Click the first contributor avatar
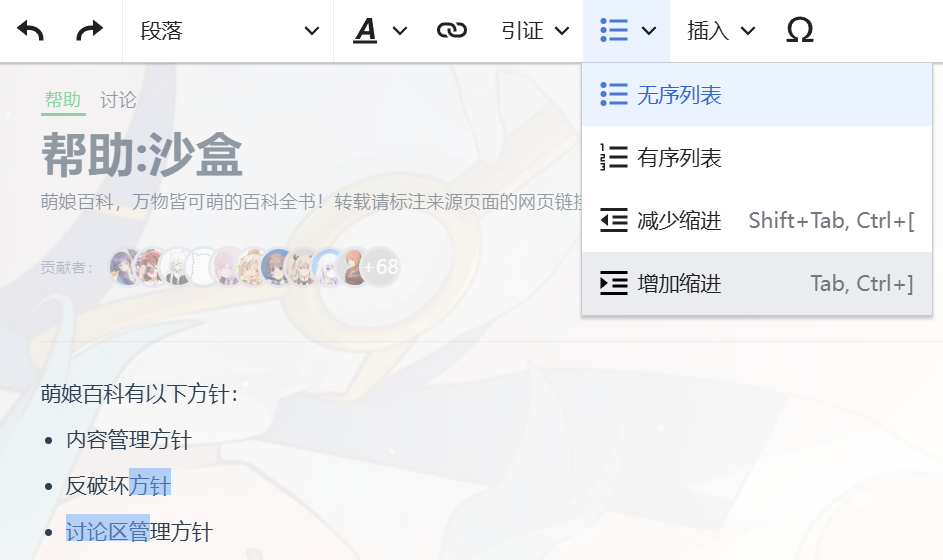The image size is (943, 560). click(126, 266)
